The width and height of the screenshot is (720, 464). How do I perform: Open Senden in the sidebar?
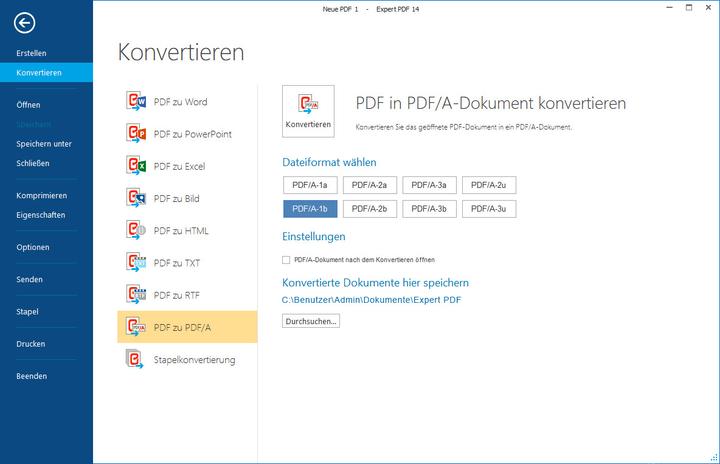(29, 279)
